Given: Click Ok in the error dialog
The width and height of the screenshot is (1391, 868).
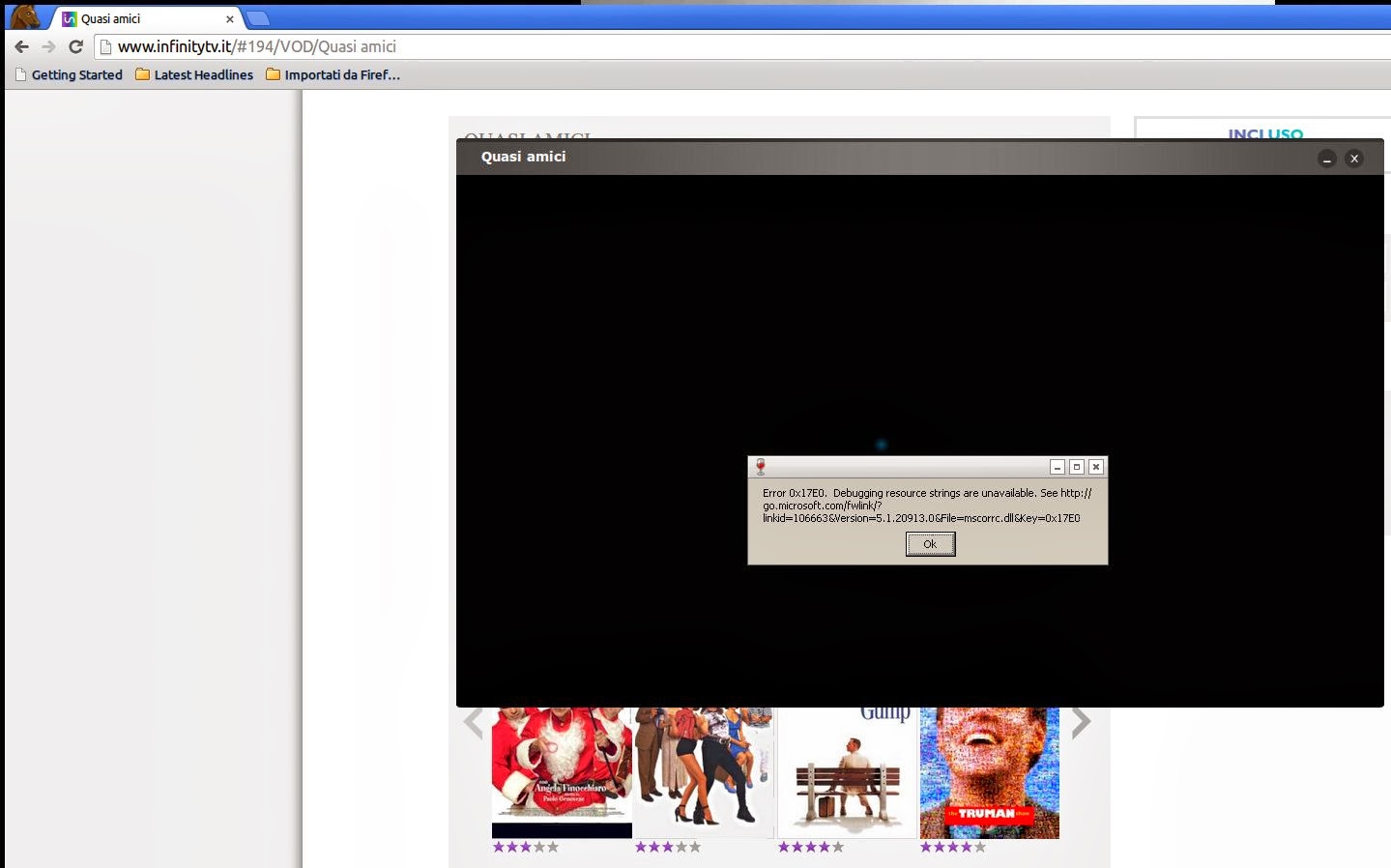Looking at the screenshot, I should (930, 544).
